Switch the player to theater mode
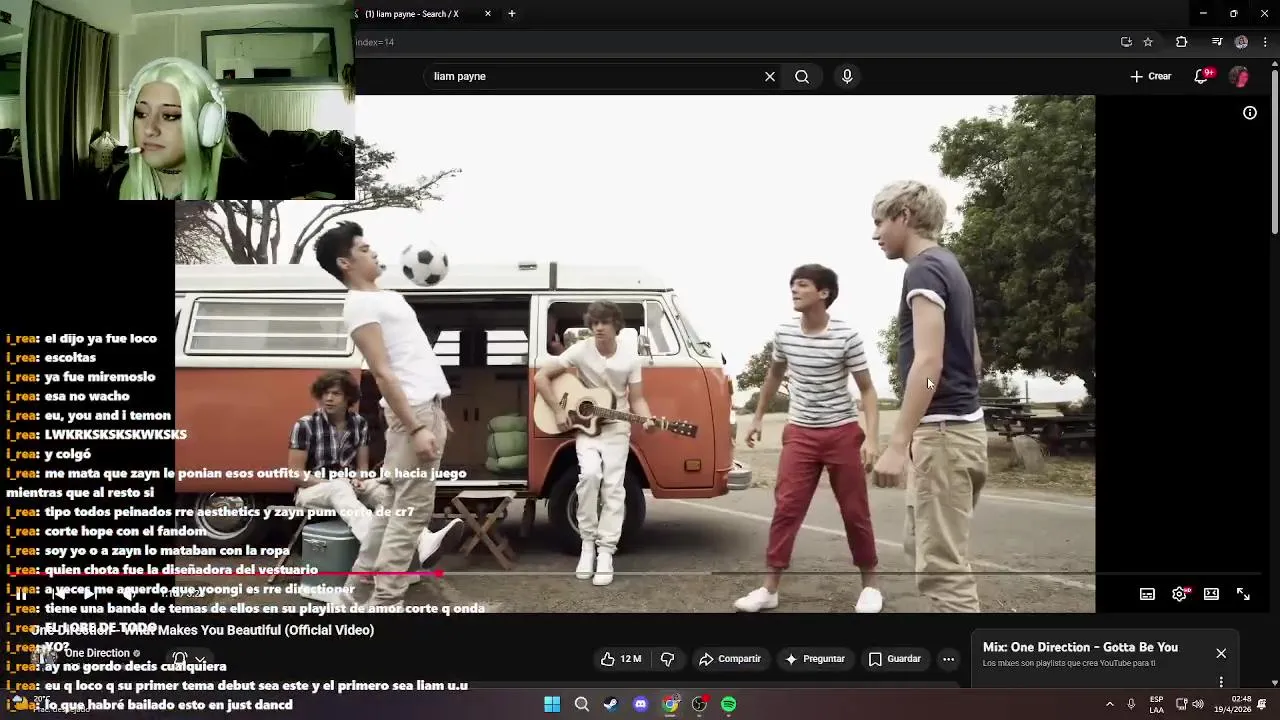1280x720 pixels. [1211, 594]
